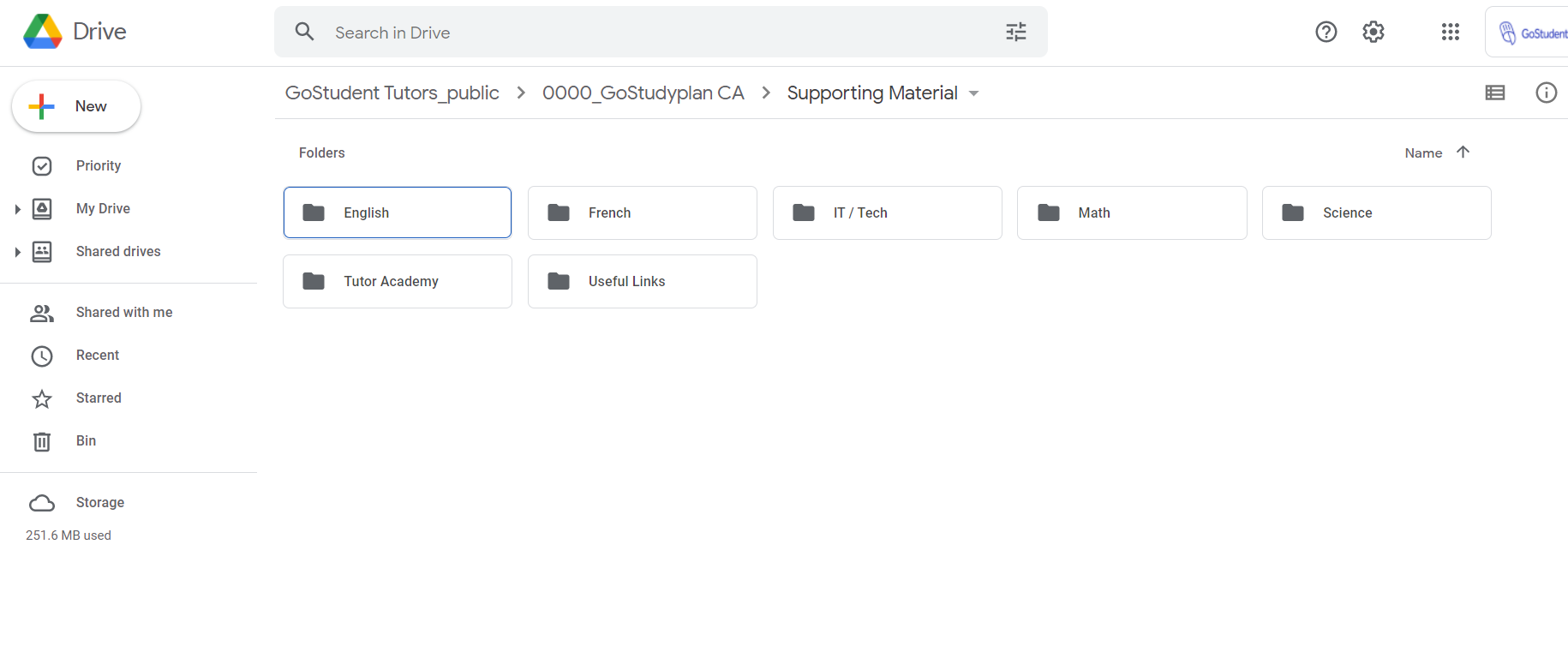This screenshot has width=1568, height=664.
Task: Open the Starred section
Action: [99, 398]
